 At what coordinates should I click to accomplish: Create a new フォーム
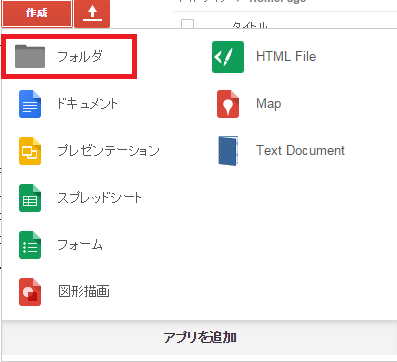pos(80,245)
